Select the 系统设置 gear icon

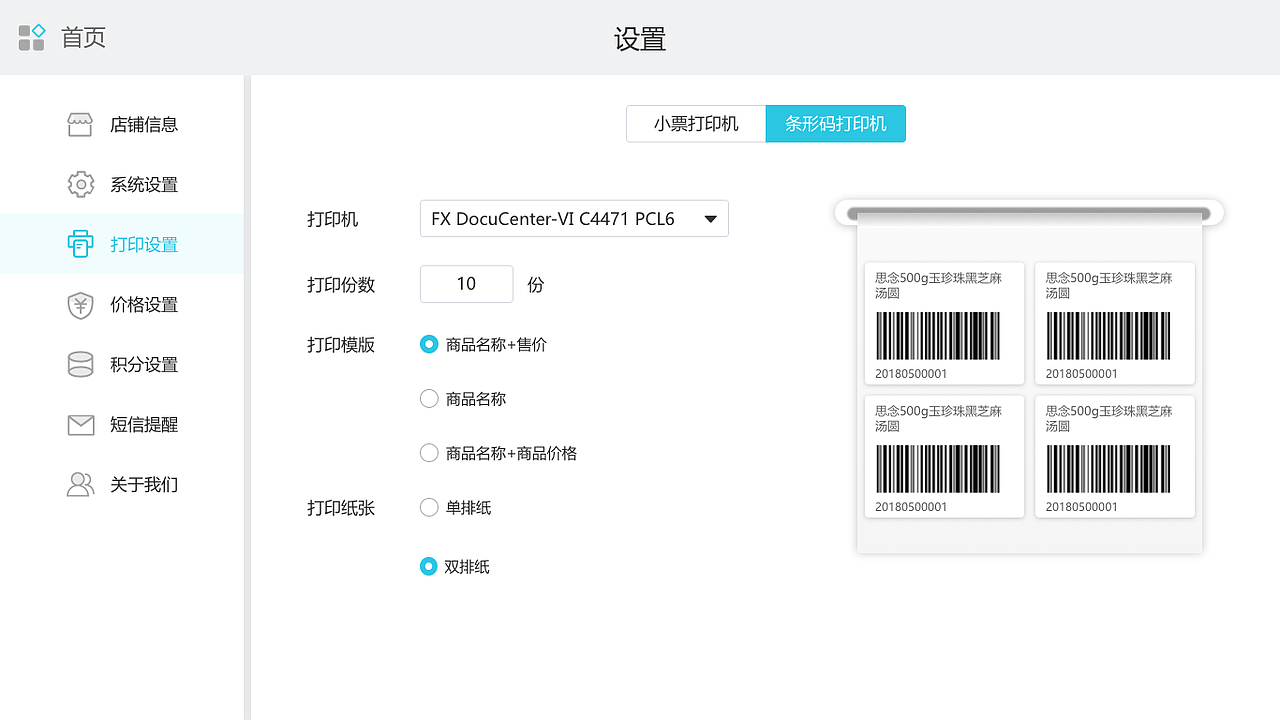[80, 184]
